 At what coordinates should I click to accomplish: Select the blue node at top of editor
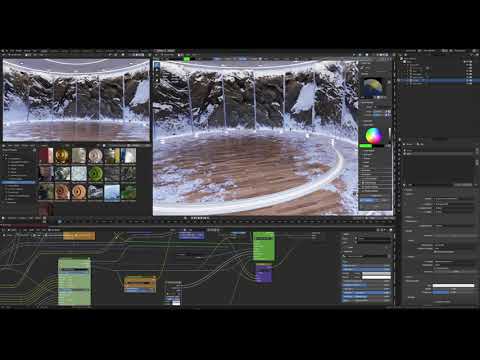[192, 236]
